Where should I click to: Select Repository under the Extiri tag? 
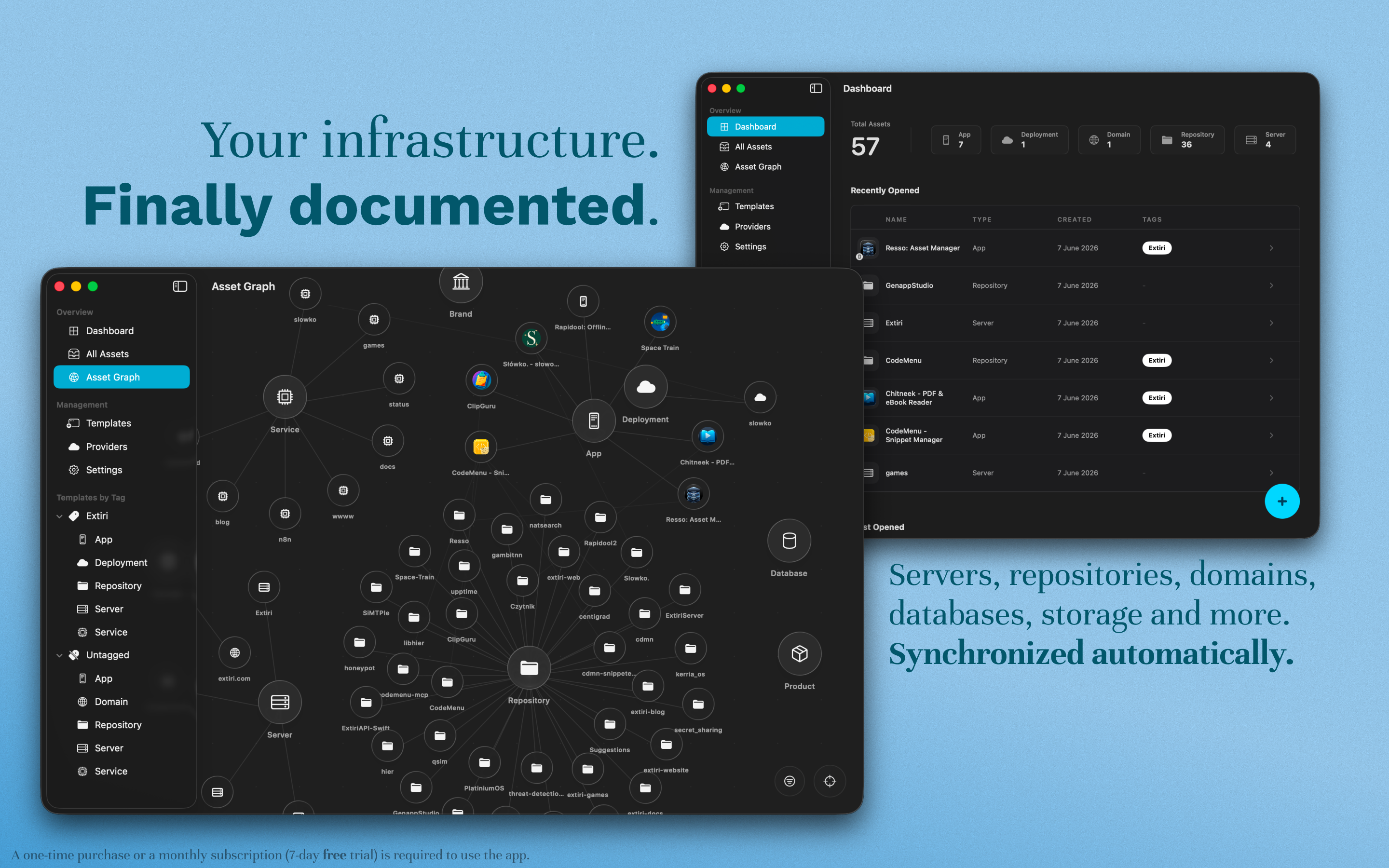coord(122,585)
